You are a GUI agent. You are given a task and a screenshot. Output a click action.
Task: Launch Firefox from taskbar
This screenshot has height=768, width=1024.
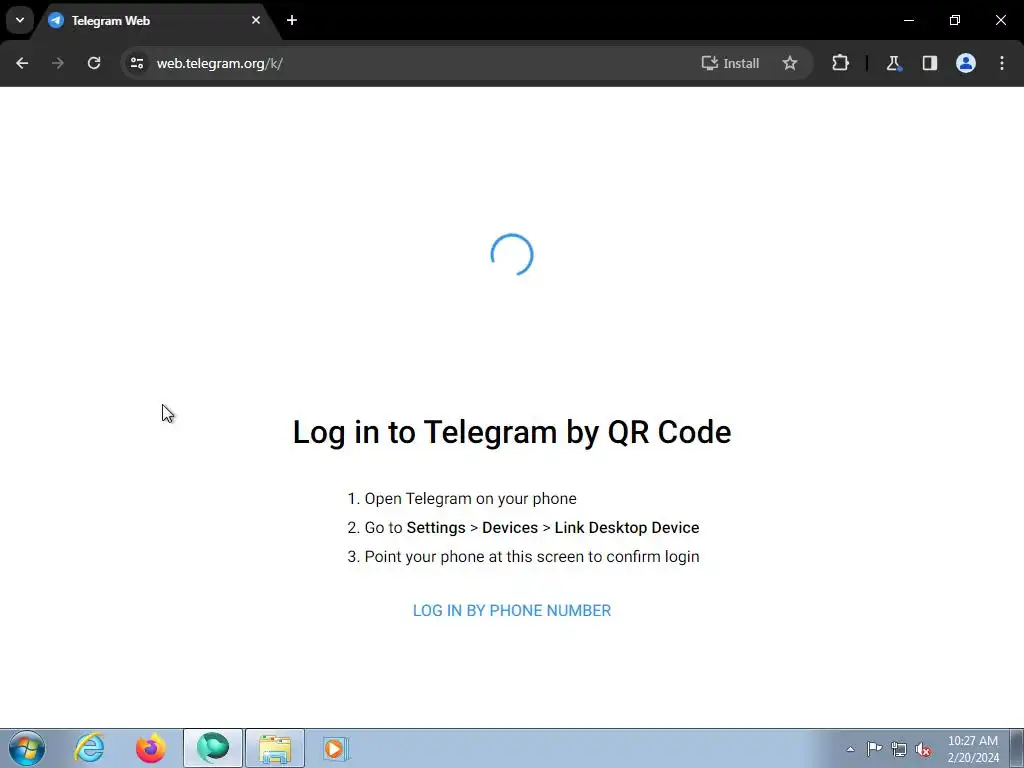tap(151, 748)
